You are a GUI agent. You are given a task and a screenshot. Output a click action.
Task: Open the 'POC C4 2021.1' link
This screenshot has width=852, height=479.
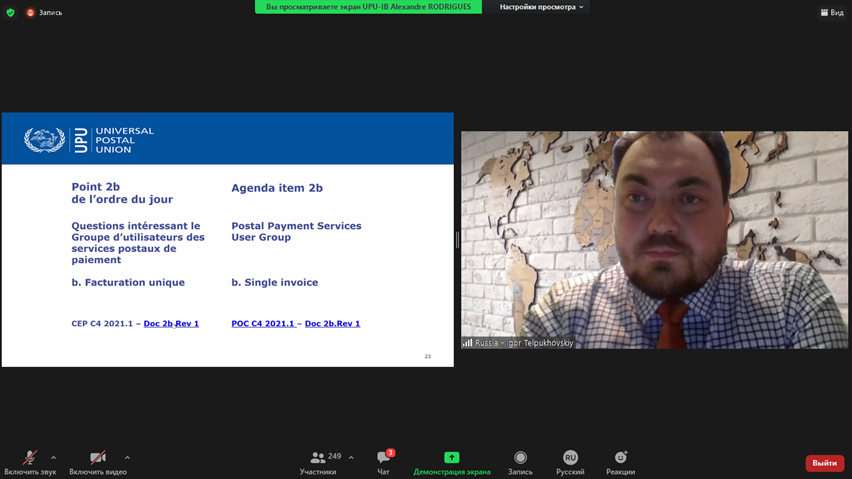point(263,324)
